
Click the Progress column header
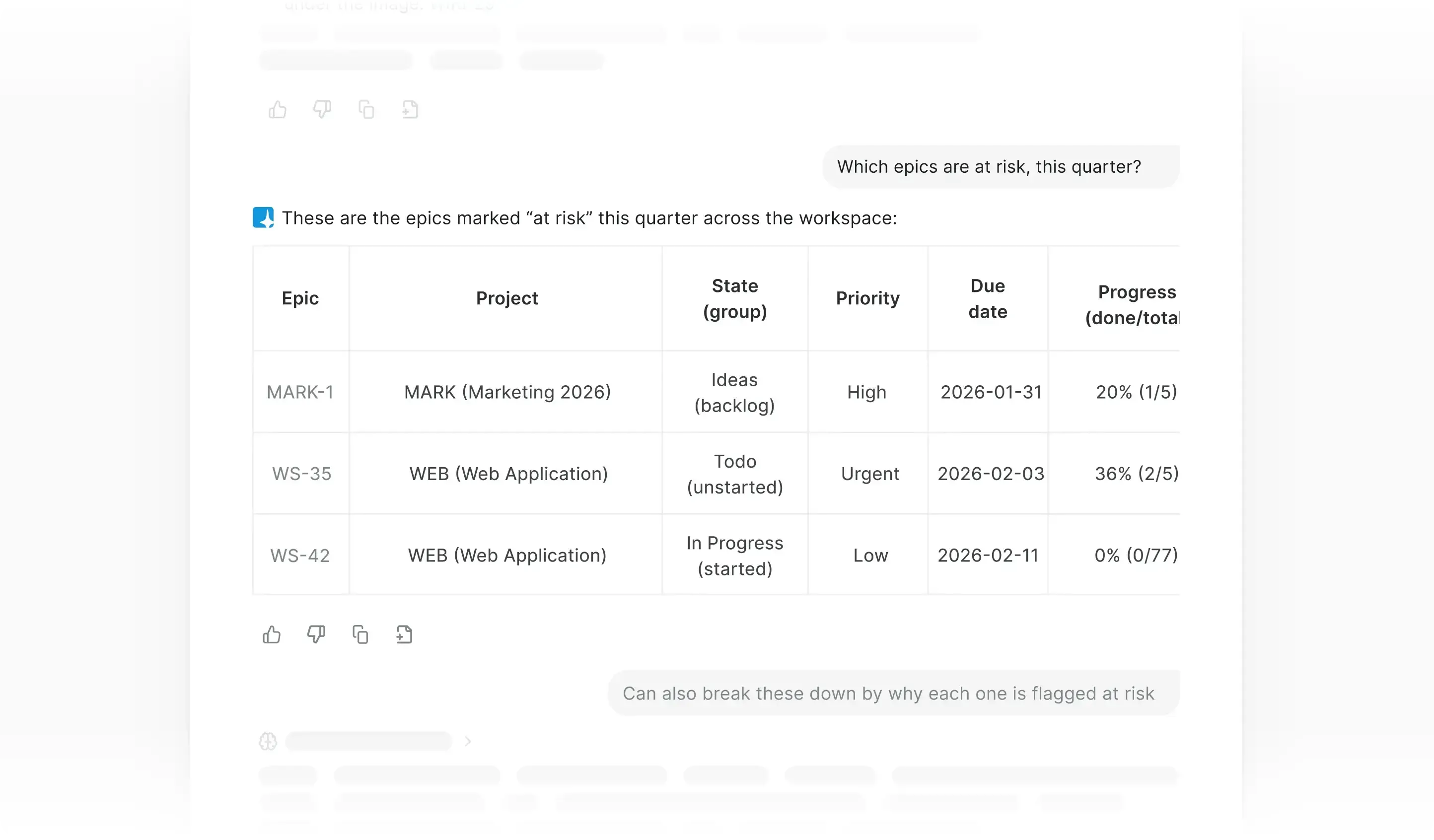point(1133,304)
